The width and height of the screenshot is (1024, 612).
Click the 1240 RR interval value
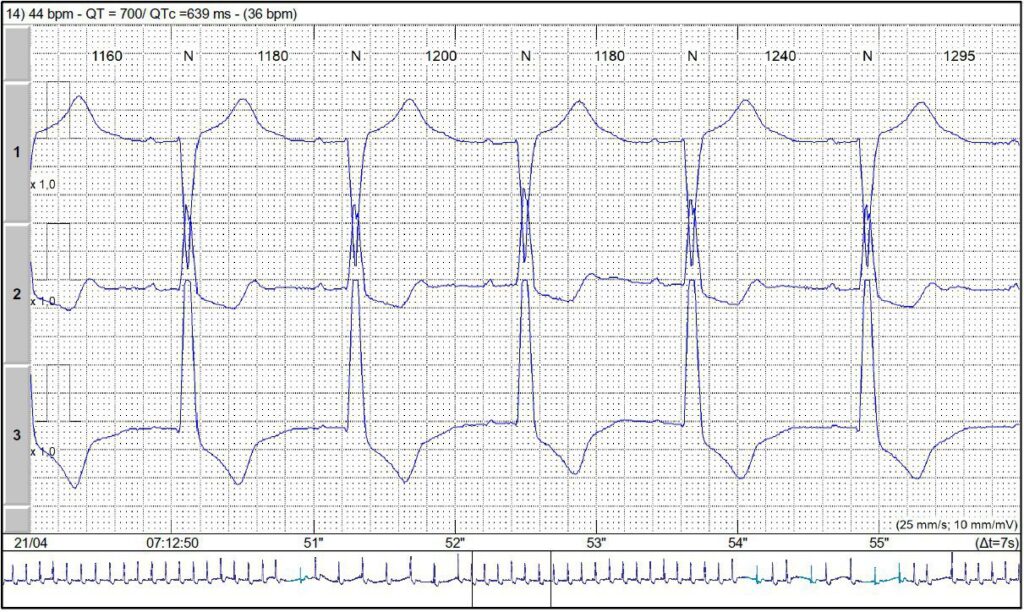pos(780,56)
